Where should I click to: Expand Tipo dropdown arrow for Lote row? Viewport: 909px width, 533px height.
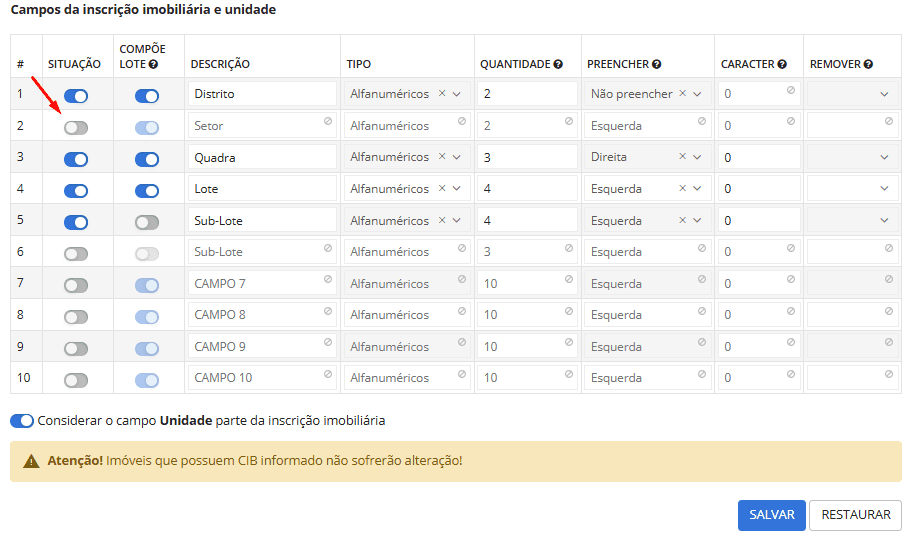click(457, 188)
